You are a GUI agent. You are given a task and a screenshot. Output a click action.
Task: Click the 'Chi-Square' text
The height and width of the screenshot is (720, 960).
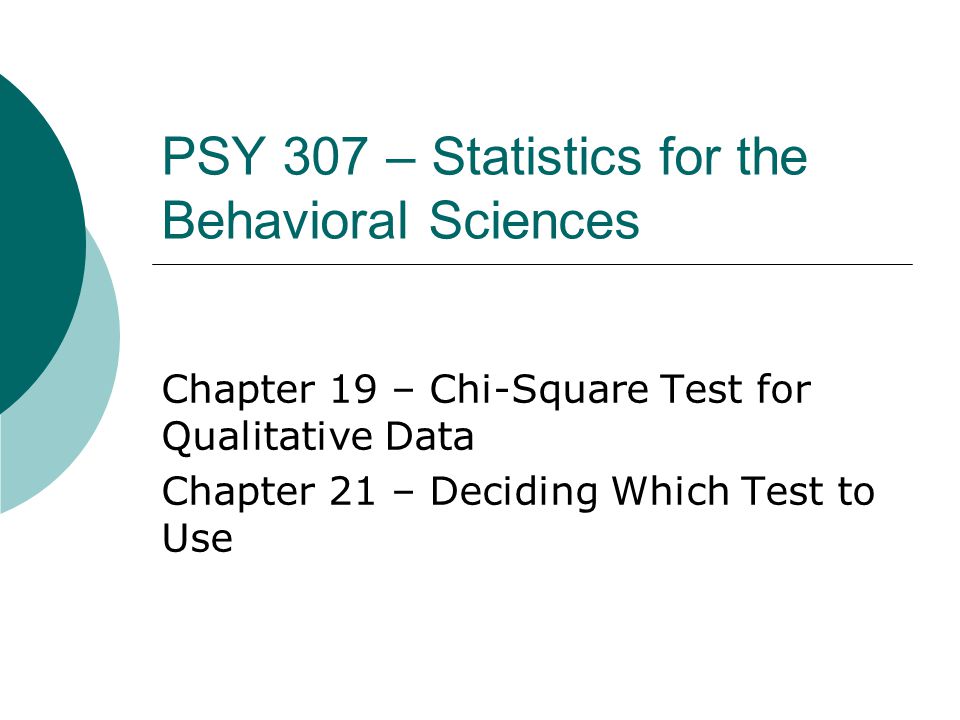(x=539, y=391)
